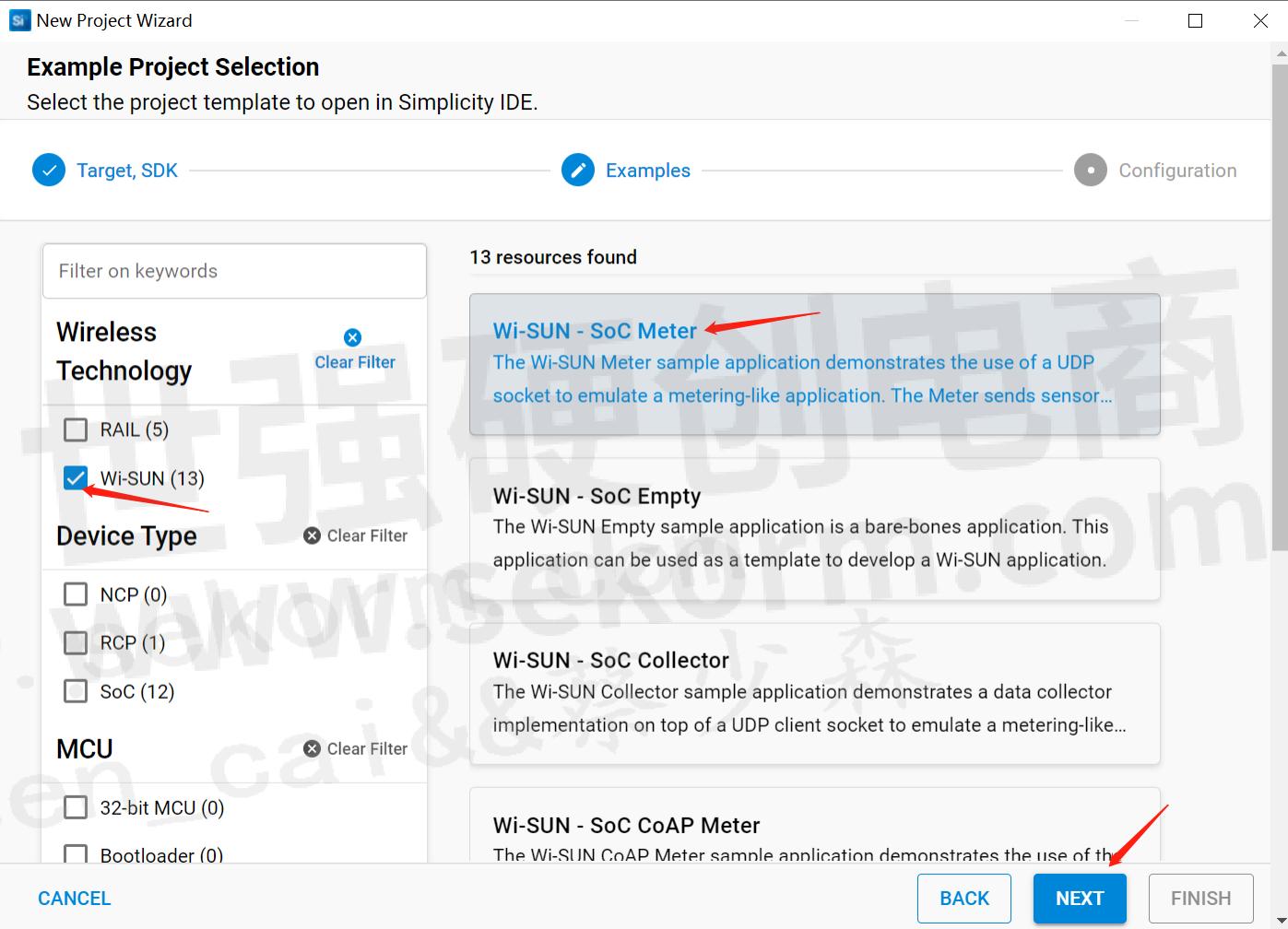Screen dimensions: 1288x929
Task: Select the Wi-SUN - SoC Empty example
Action: (814, 528)
